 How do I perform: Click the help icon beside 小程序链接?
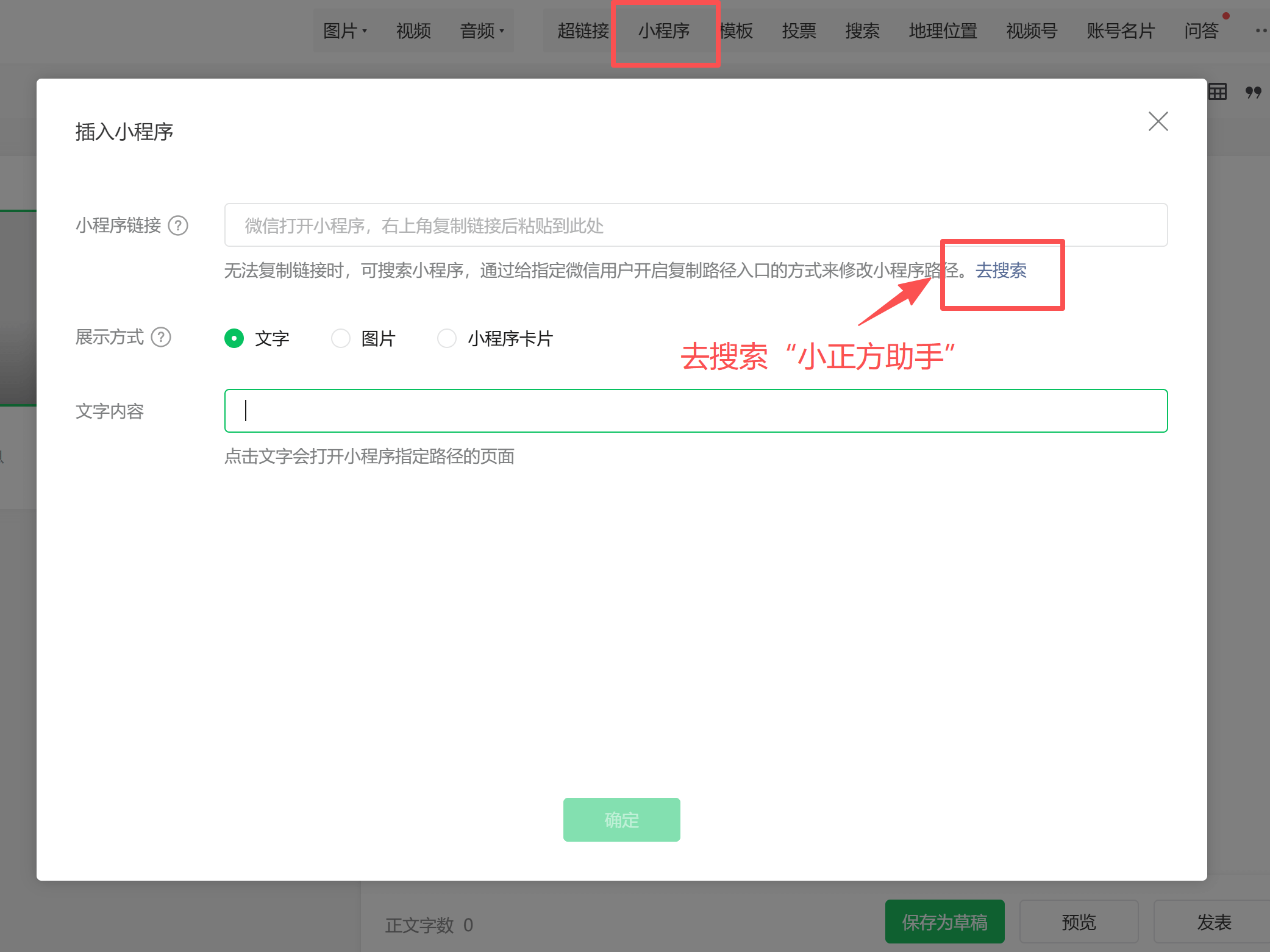point(178,226)
